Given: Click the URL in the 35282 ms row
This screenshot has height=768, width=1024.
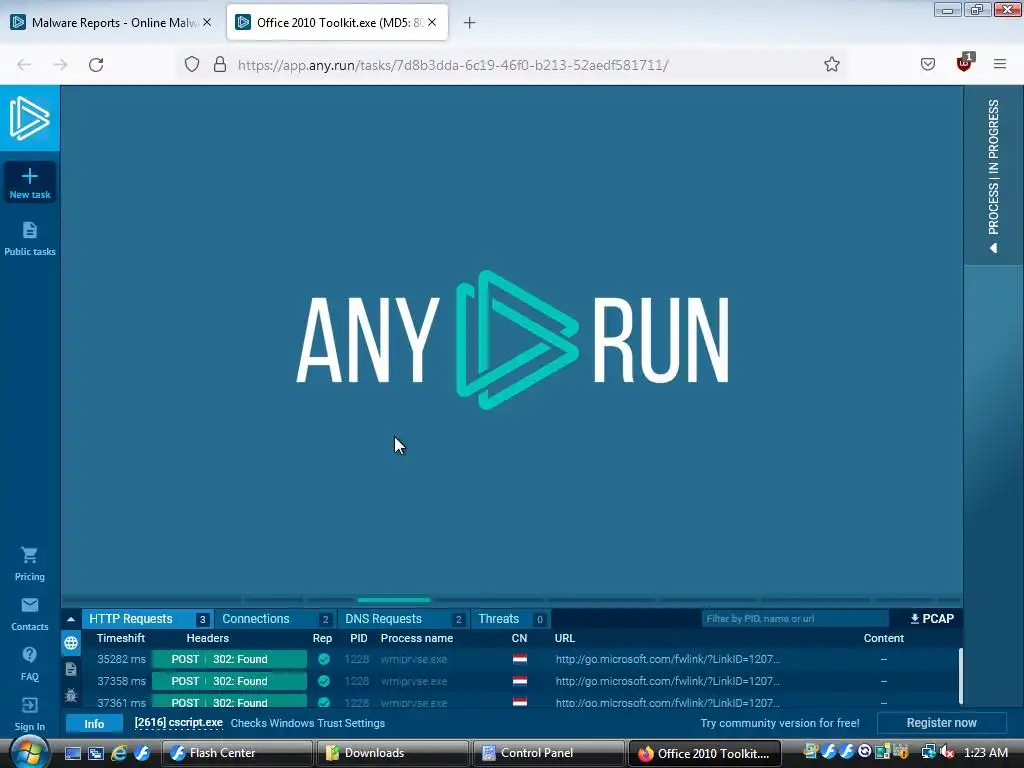Looking at the screenshot, I should click(x=667, y=659).
